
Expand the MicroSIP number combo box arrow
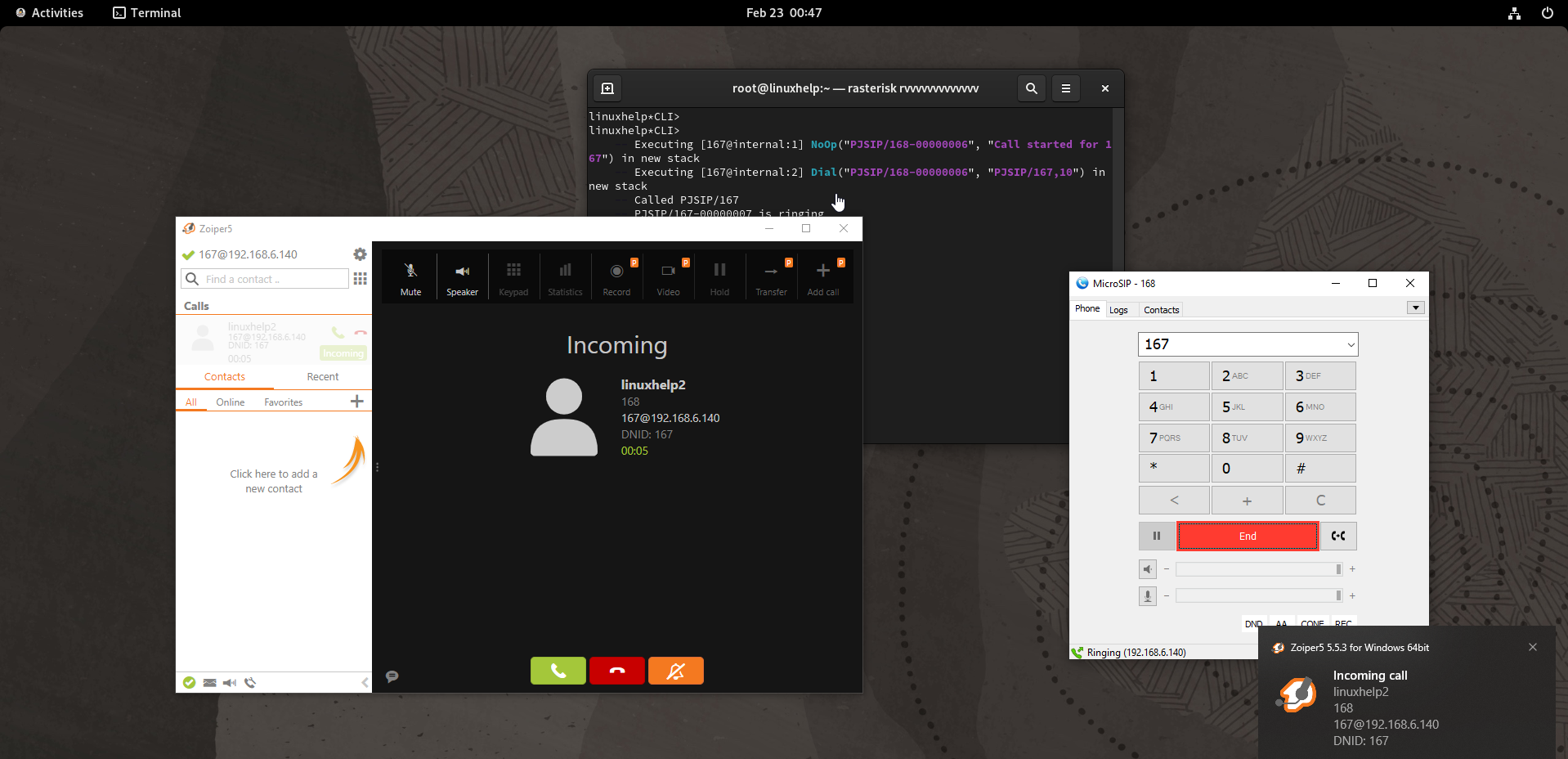point(1351,344)
